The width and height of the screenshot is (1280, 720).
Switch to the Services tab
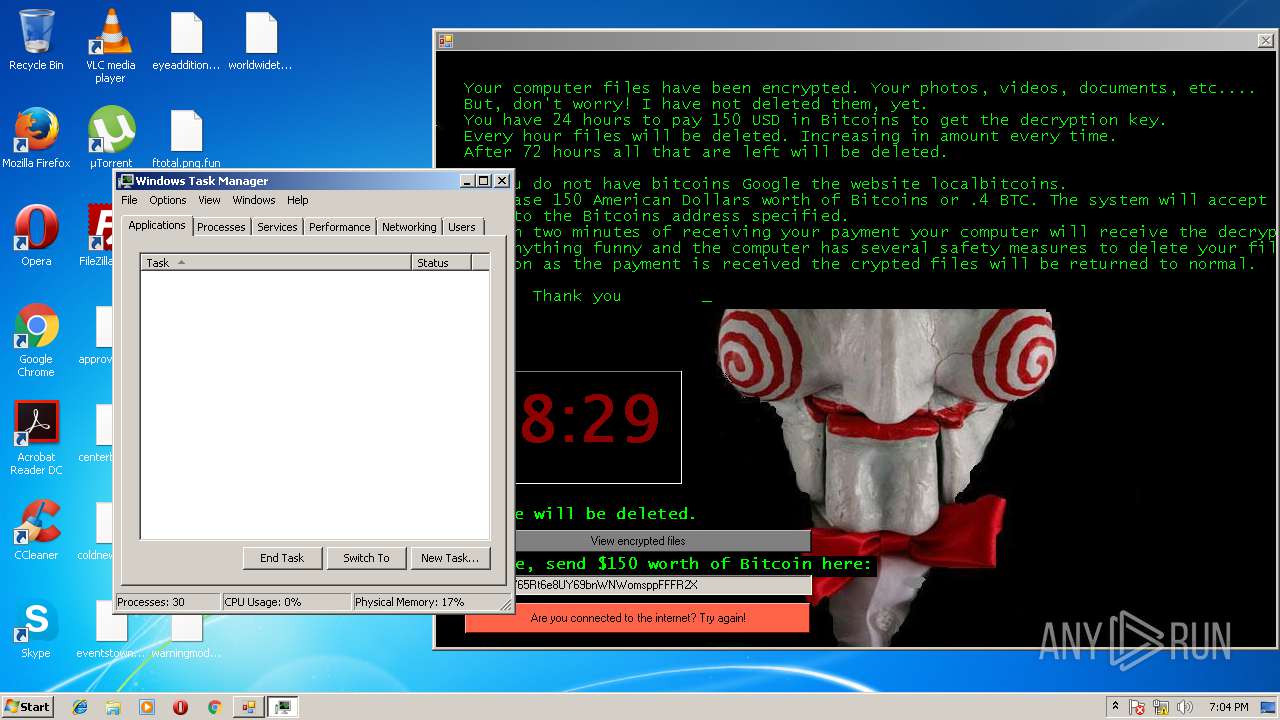[x=277, y=227]
